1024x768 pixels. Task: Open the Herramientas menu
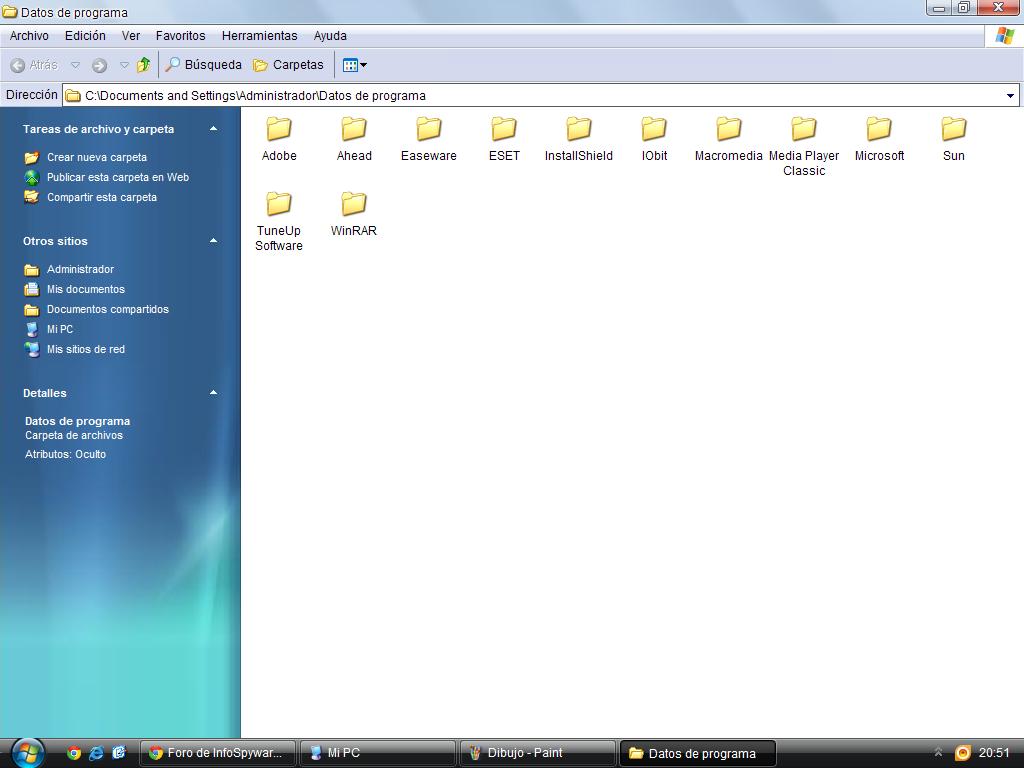(259, 36)
